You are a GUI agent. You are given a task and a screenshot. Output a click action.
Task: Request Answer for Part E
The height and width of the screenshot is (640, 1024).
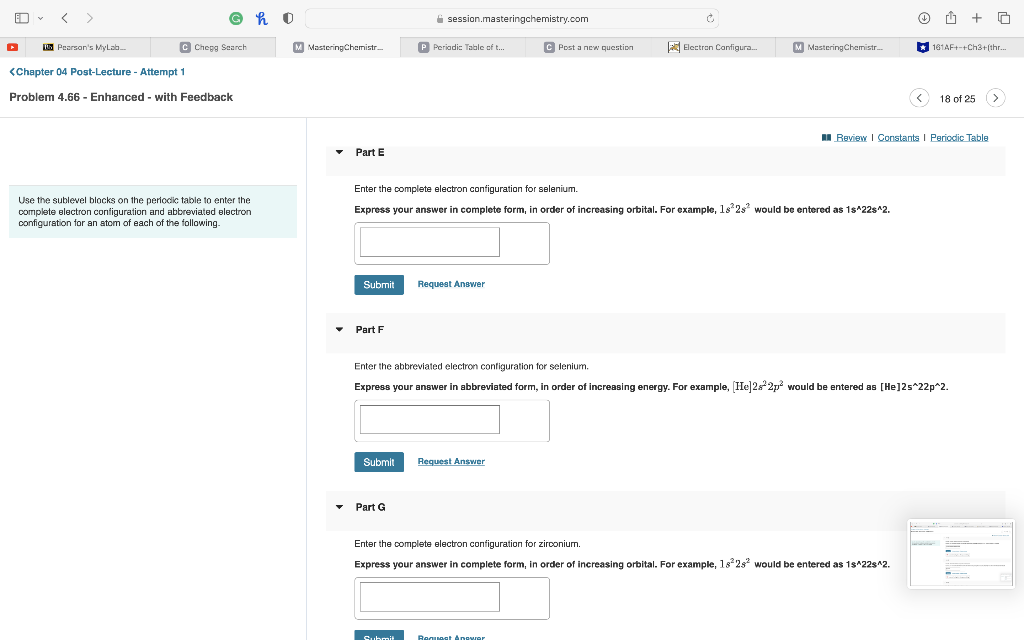pyautogui.click(x=451, y=284)
